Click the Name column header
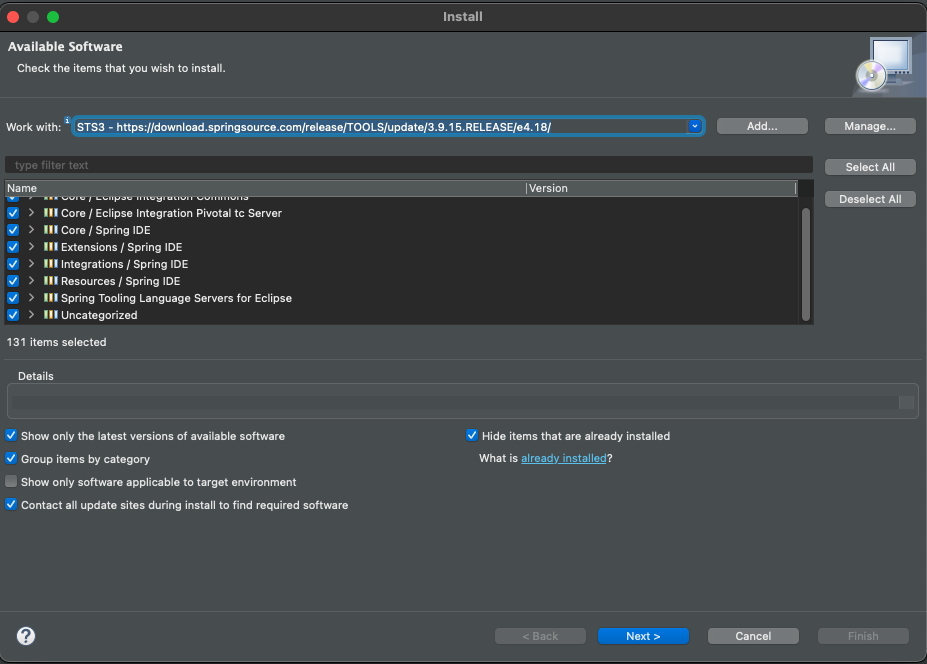This screenshot has height=664, width=927. point(265,188)
